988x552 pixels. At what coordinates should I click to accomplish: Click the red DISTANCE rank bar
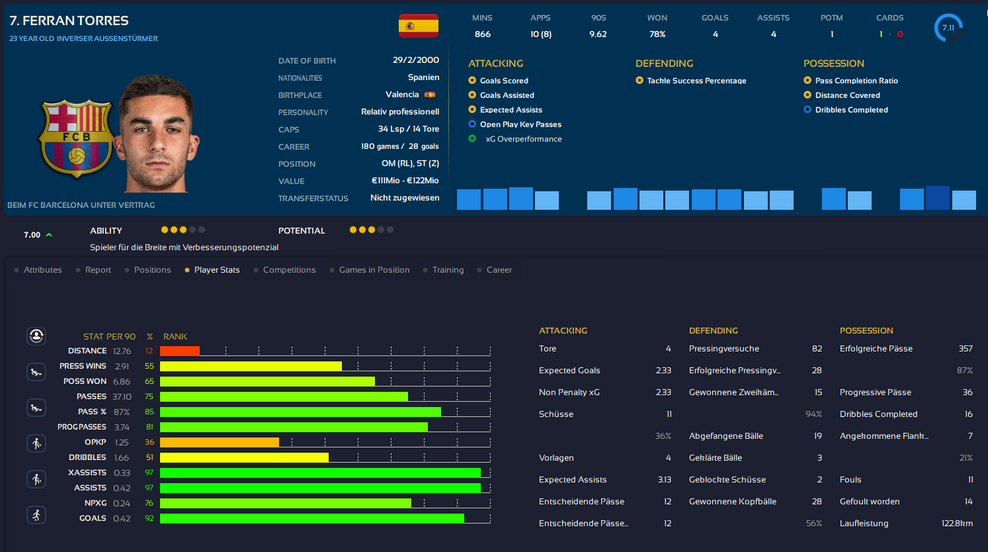pos(180,351)
